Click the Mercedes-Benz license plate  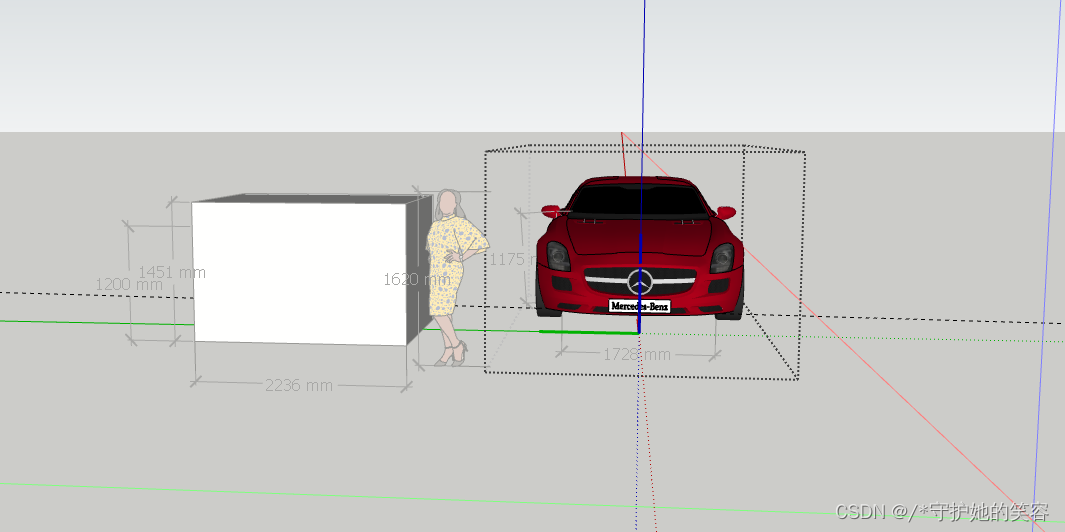pyautogui.click(x=639, y=306)
